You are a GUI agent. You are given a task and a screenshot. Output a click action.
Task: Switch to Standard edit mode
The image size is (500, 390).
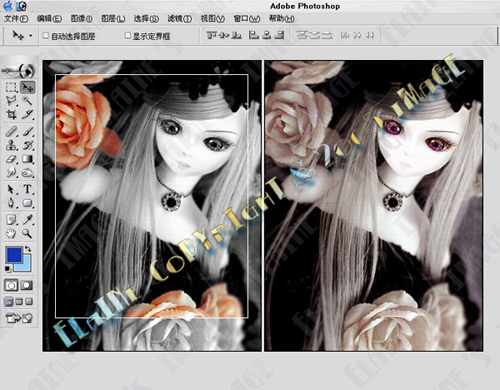[11, 285]
